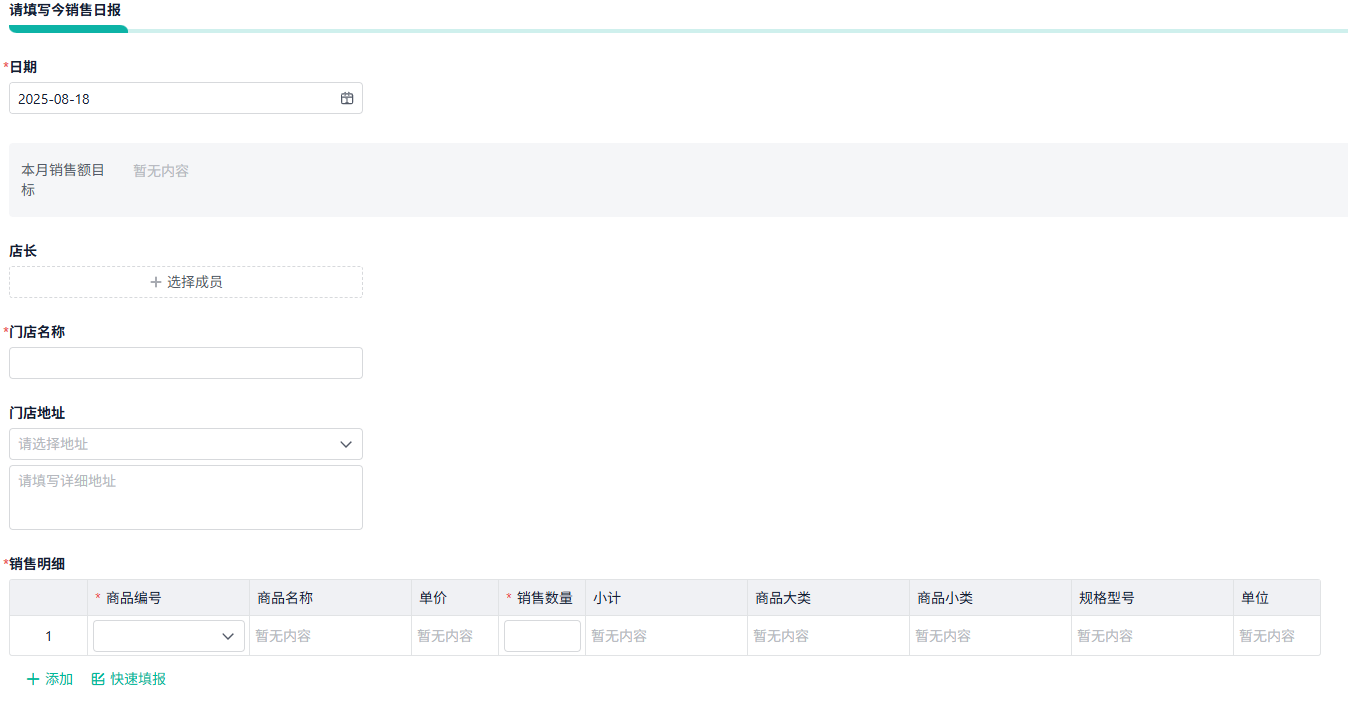Expand the 请选择地址 address dropdown

click(186, 443)
